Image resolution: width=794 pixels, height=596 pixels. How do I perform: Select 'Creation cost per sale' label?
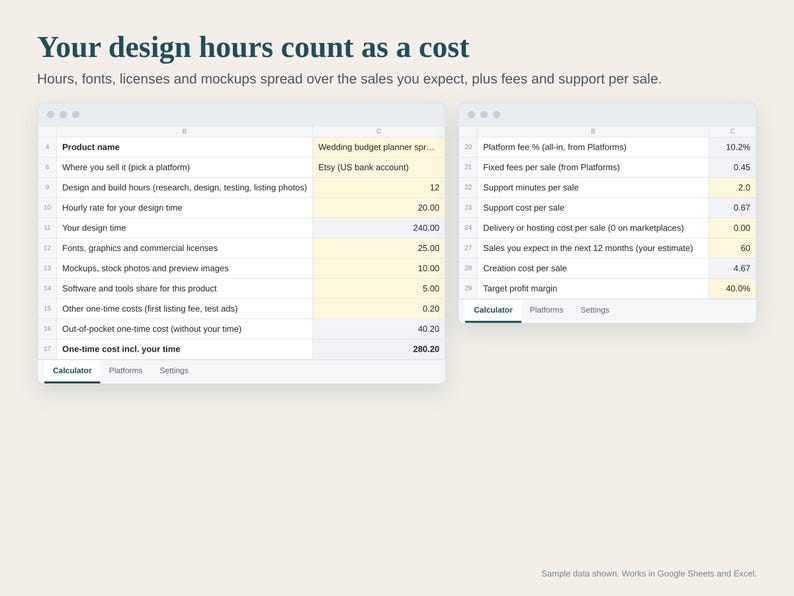click(x=593, y=268)
